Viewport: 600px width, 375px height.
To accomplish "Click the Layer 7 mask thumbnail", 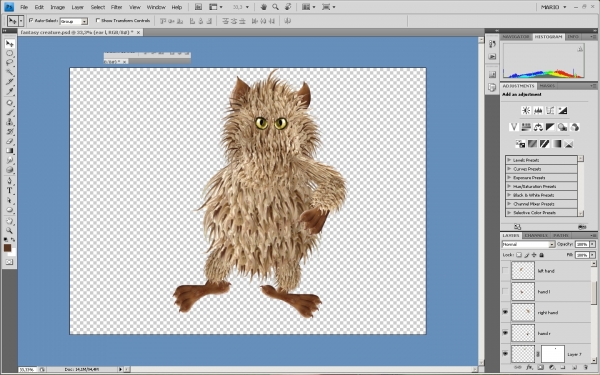I will click(x=553, y=354).
